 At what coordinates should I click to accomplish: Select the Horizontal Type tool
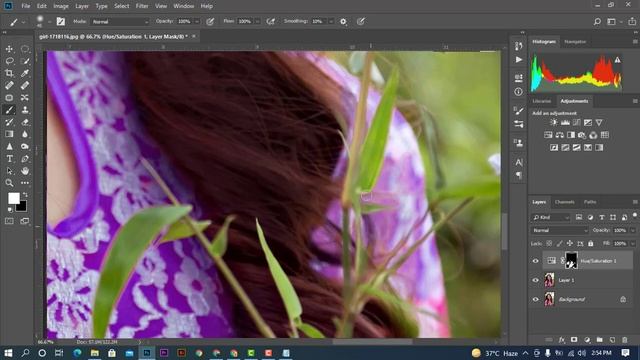click(9, 159)
